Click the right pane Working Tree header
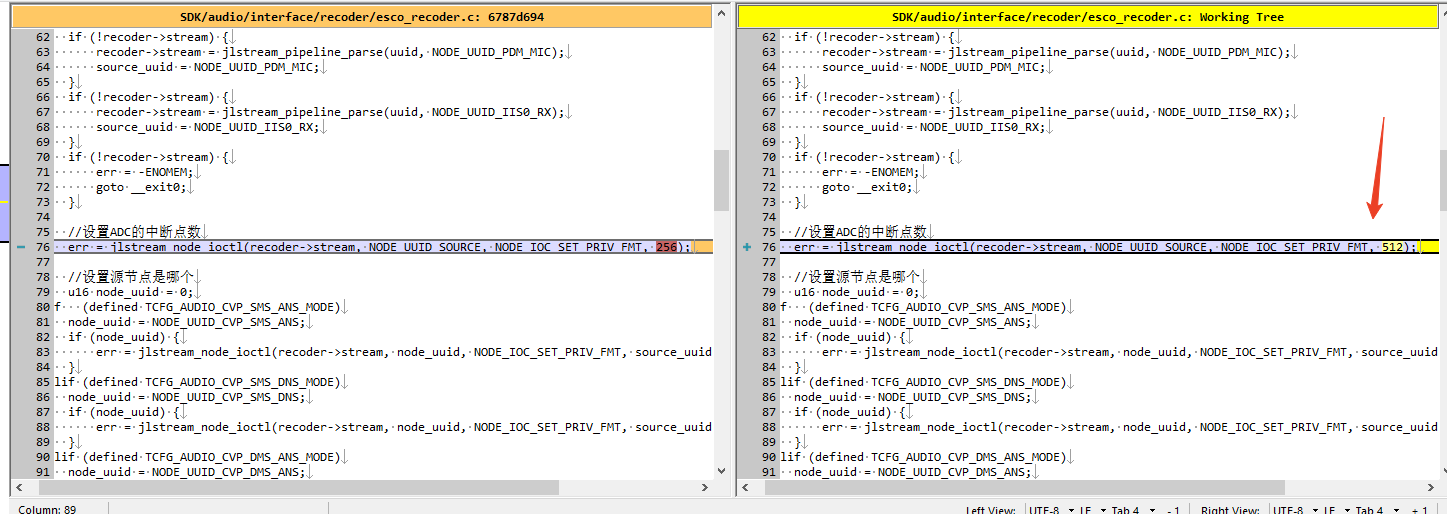The height and width of the screenshot is (514, 1447). point(1088,17)
